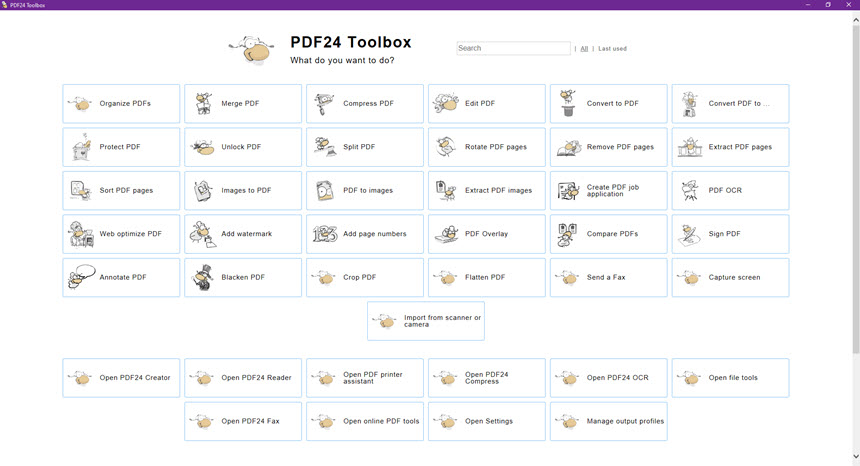
Task: Start the Split PDF tool
Action: [365, 147]
